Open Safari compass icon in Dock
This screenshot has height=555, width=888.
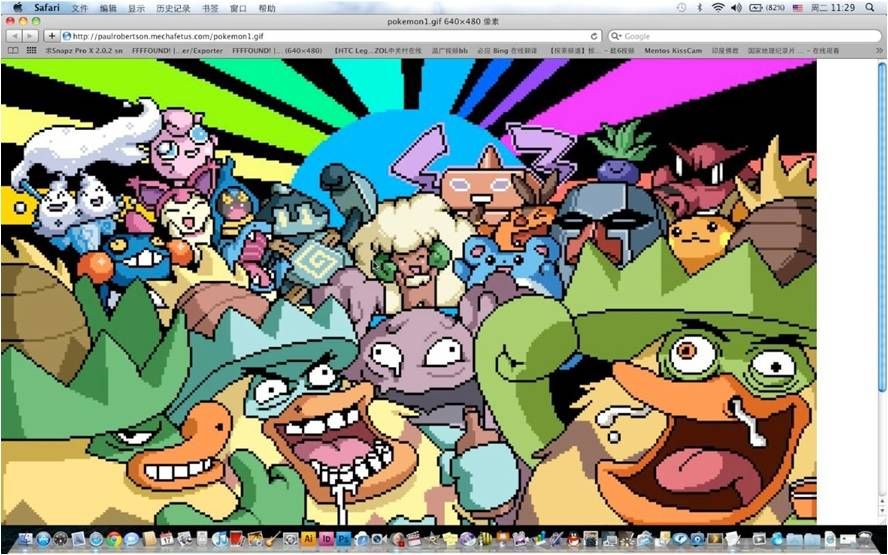pyautogui.click(x=96, y=539)
